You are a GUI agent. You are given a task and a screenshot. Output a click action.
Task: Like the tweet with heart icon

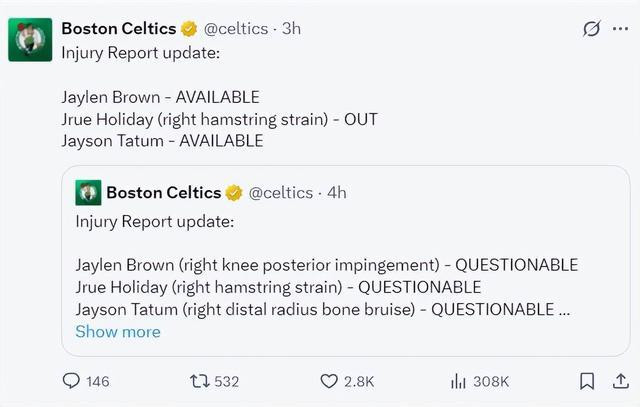pyautogui.click(x=329, y=381)
